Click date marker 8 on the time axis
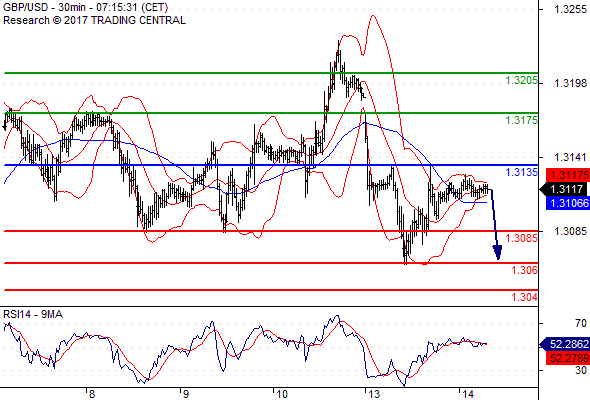The width and height of the screenshot is (590, 400). (x=92, y=394)
